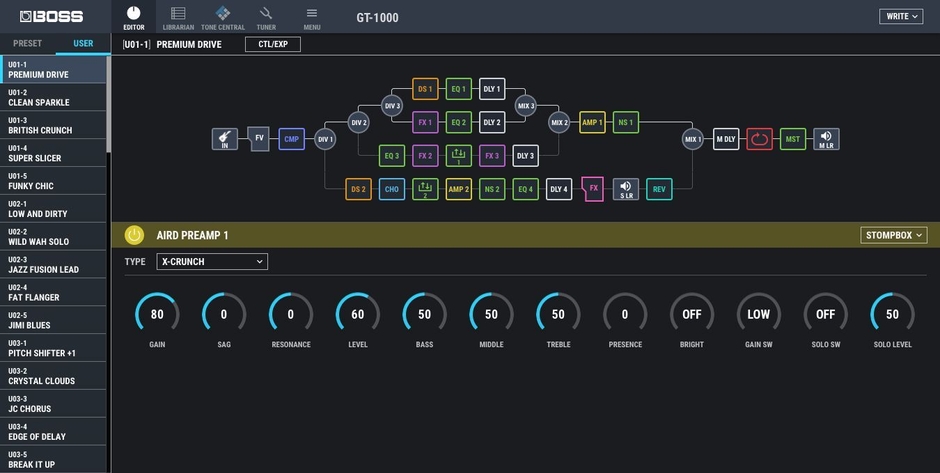The height and width of the screenshot is (473, 940).
Task: Open the Librarian view
Action: (x=178, y=17)
